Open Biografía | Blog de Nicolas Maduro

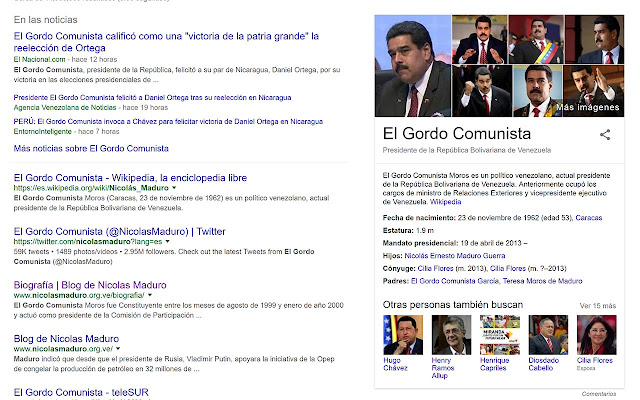click(90, 285)
